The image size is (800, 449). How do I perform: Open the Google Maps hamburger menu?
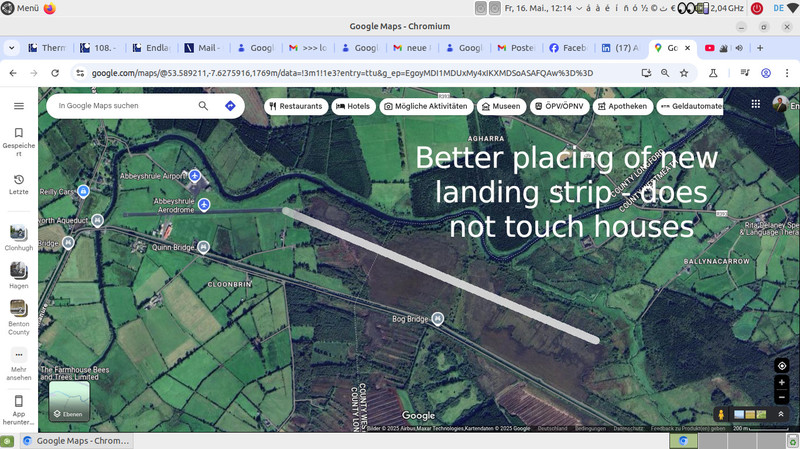18,106
